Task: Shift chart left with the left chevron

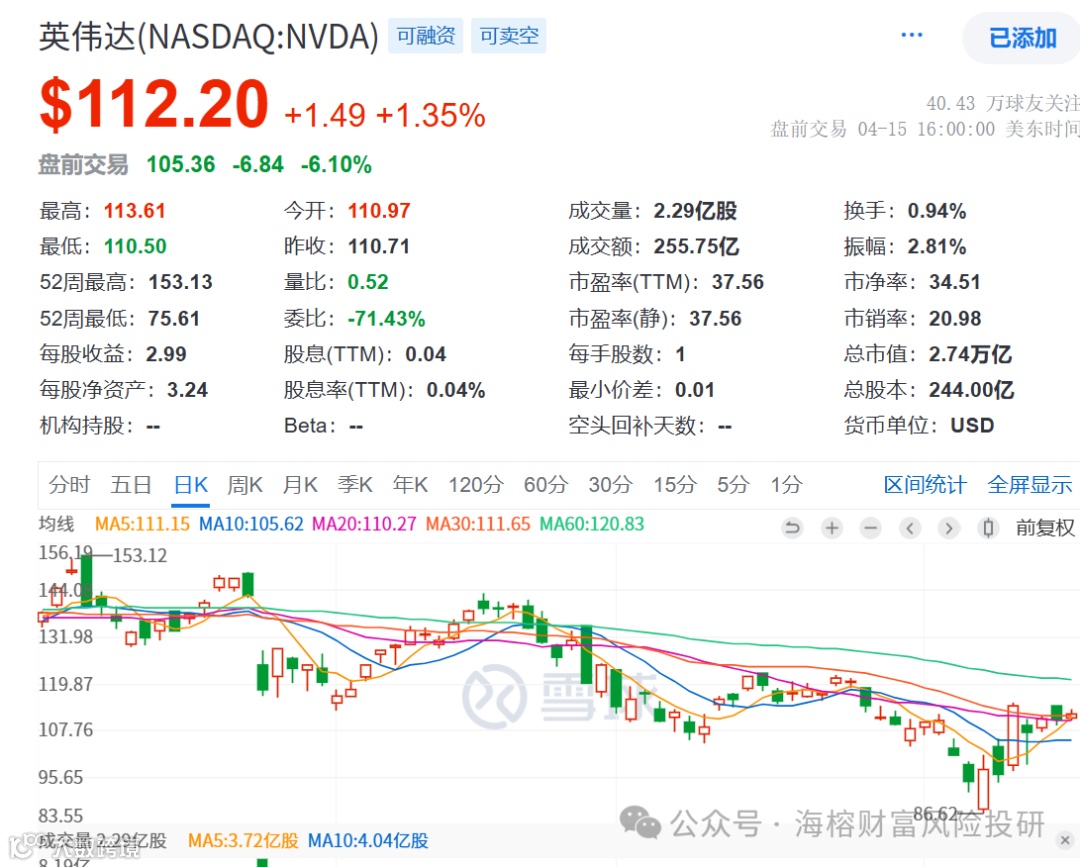Action: [x=910, y=528]
